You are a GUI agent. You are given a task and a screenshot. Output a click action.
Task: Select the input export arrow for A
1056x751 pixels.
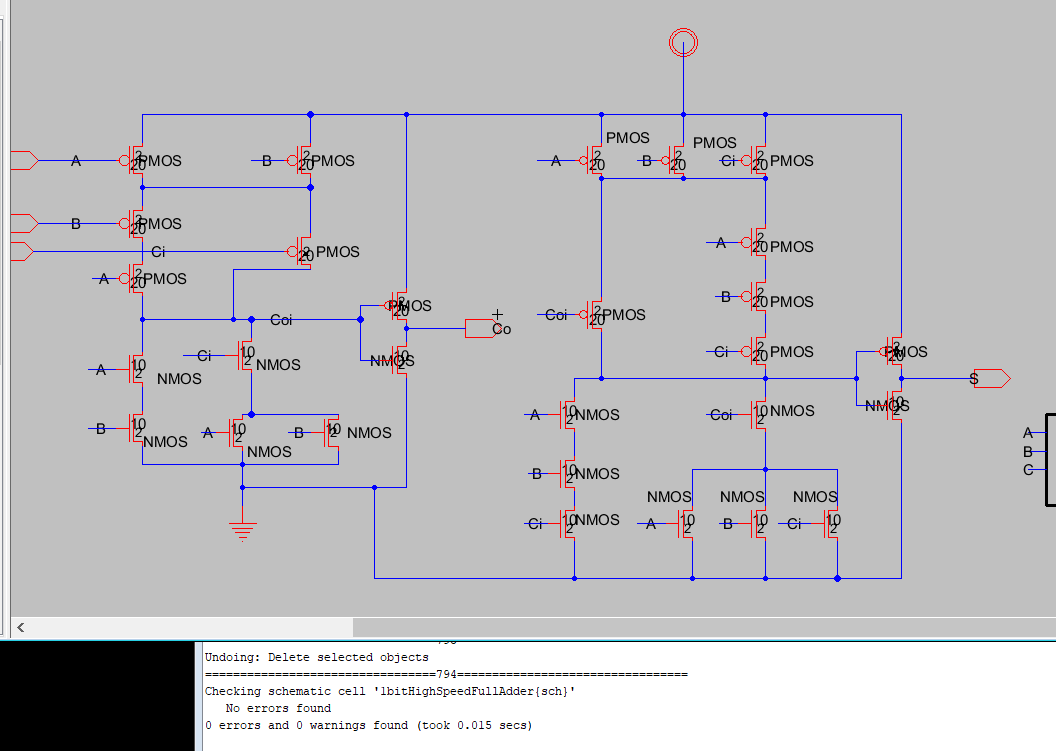coord(24,160)
